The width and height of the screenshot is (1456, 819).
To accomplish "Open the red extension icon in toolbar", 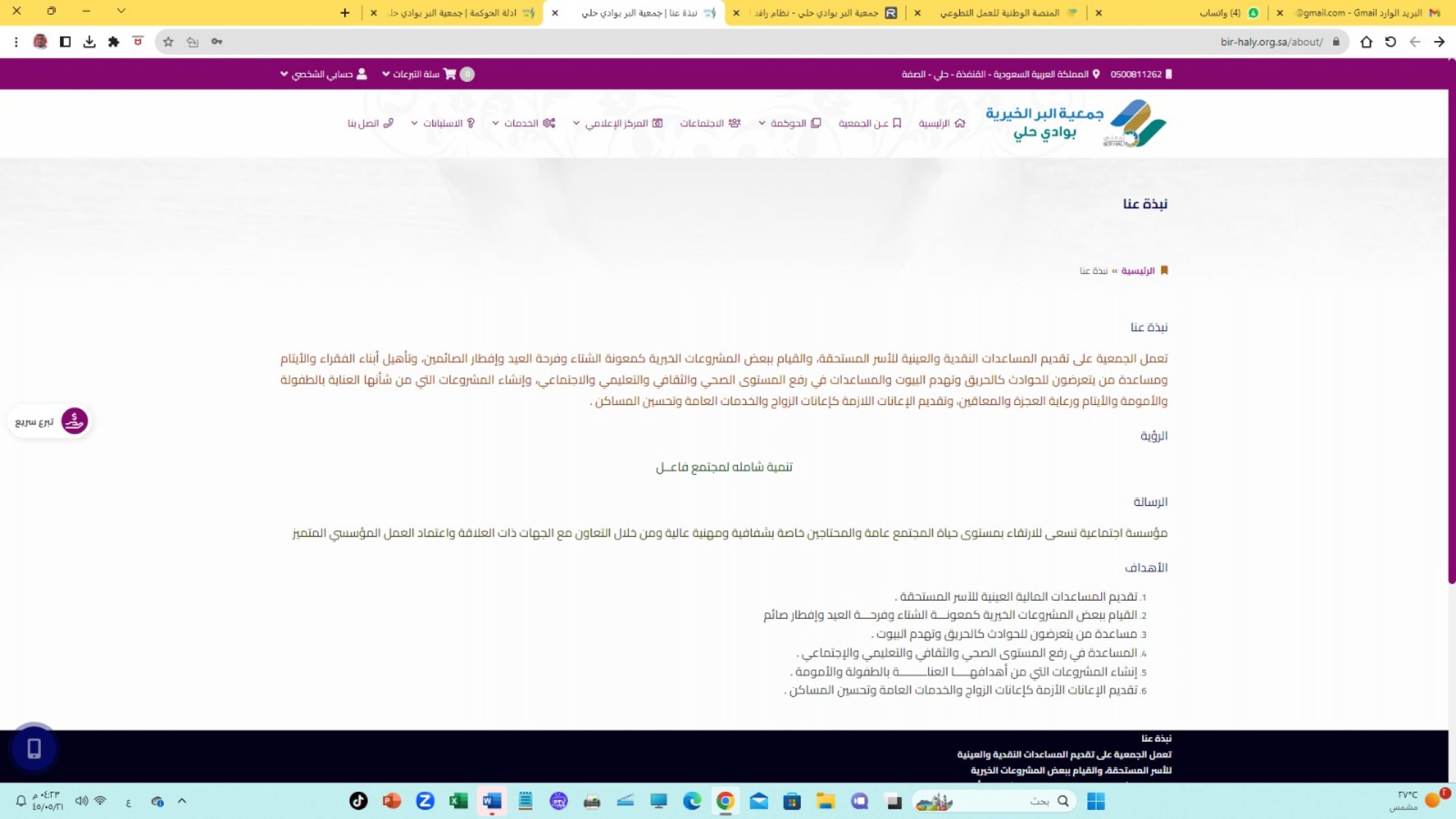I will point(138,42).
